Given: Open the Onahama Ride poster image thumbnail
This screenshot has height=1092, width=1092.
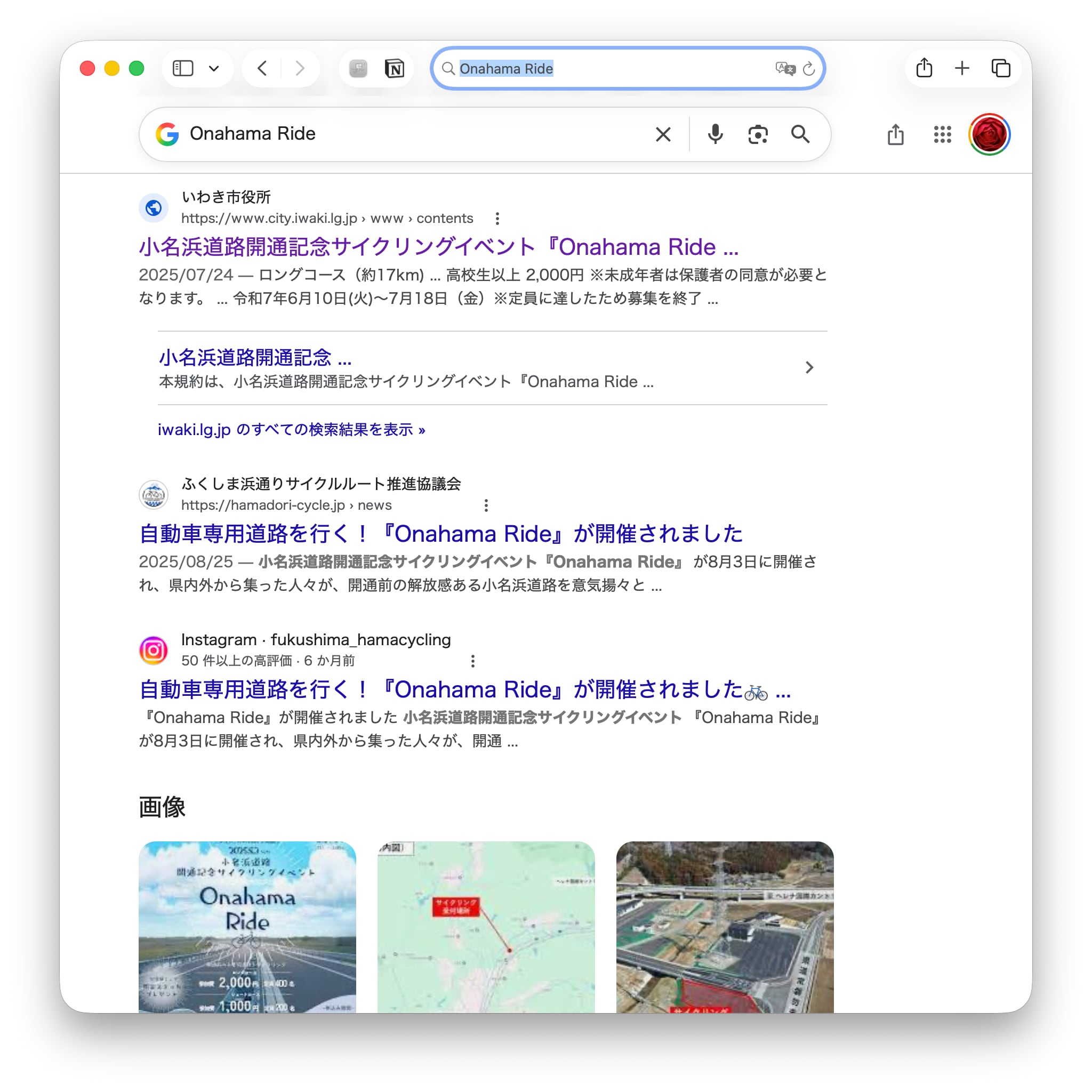Looking at the screenshot, I should 247,926.
